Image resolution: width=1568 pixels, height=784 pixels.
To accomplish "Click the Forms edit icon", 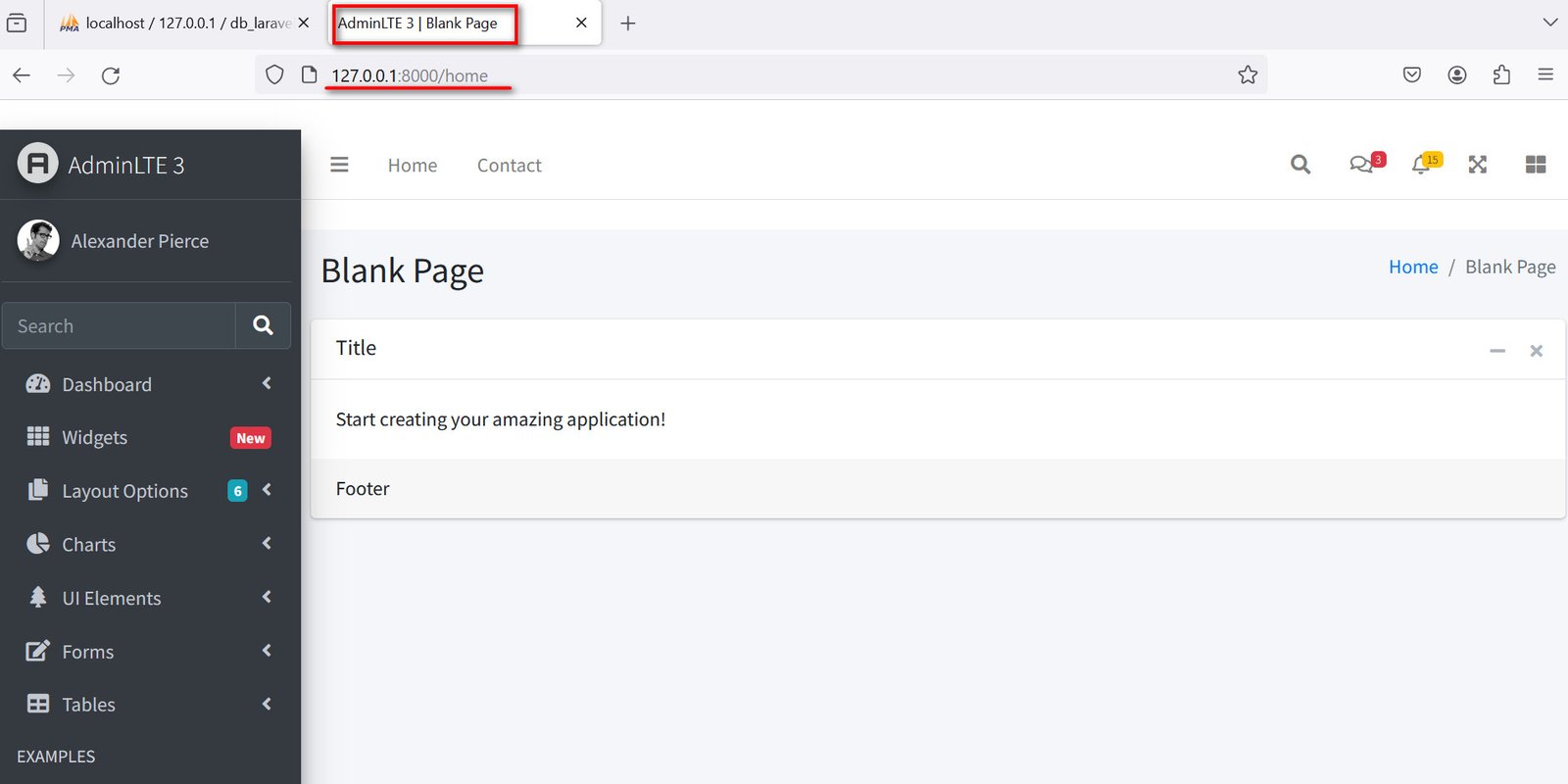I will 38,651.
